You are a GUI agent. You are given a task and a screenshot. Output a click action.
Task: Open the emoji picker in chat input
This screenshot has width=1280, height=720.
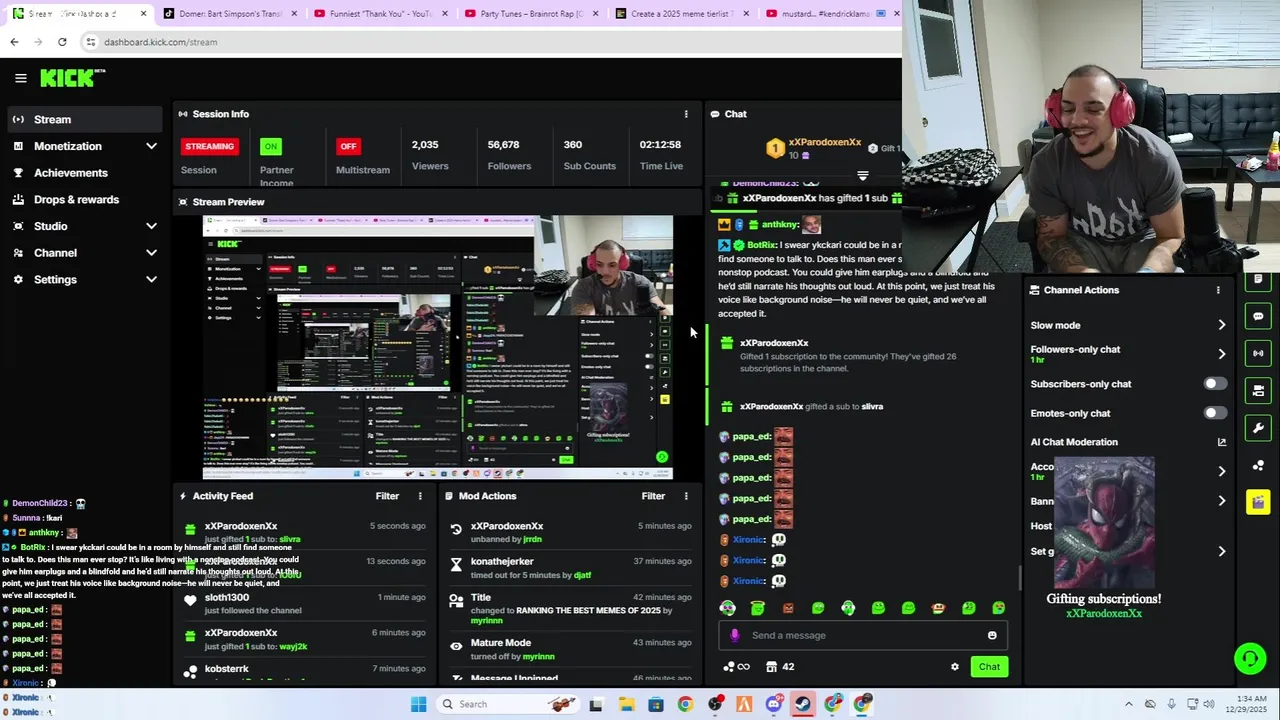tap(992, 635)
